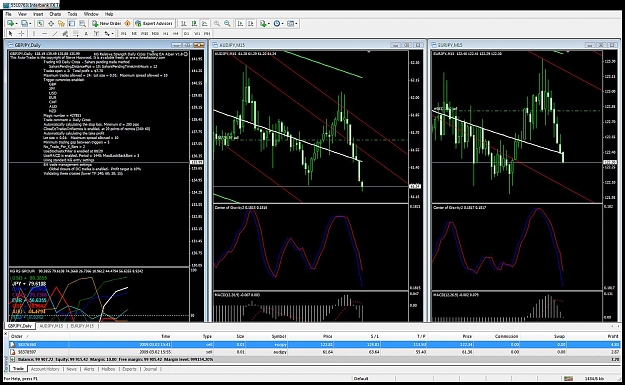Select the text 'A' drawing tool
This screenshot has width=625, height=385.
coord(86,33)
